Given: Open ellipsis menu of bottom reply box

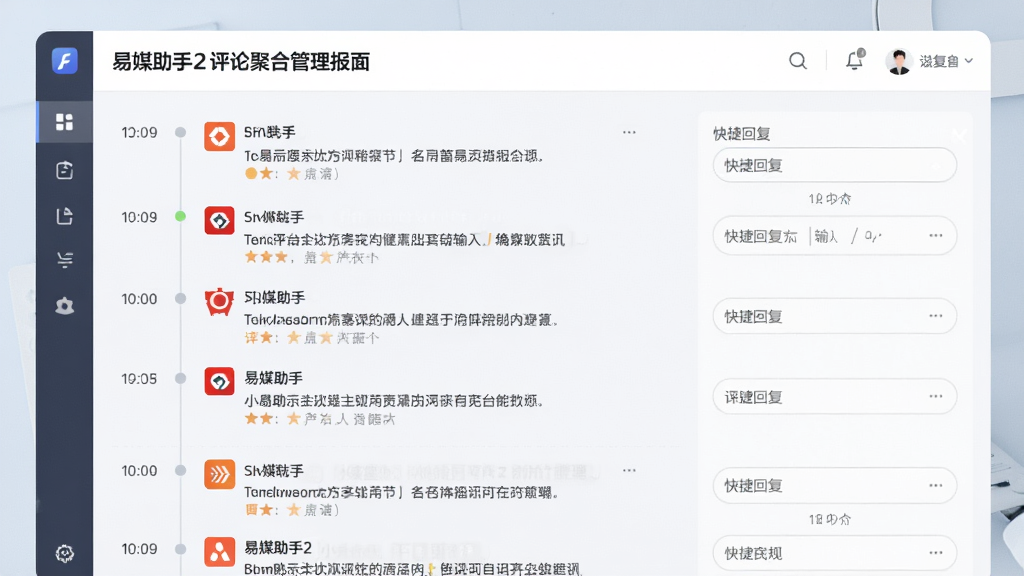Looking at the screenshot, I should (x=936, y=552).
